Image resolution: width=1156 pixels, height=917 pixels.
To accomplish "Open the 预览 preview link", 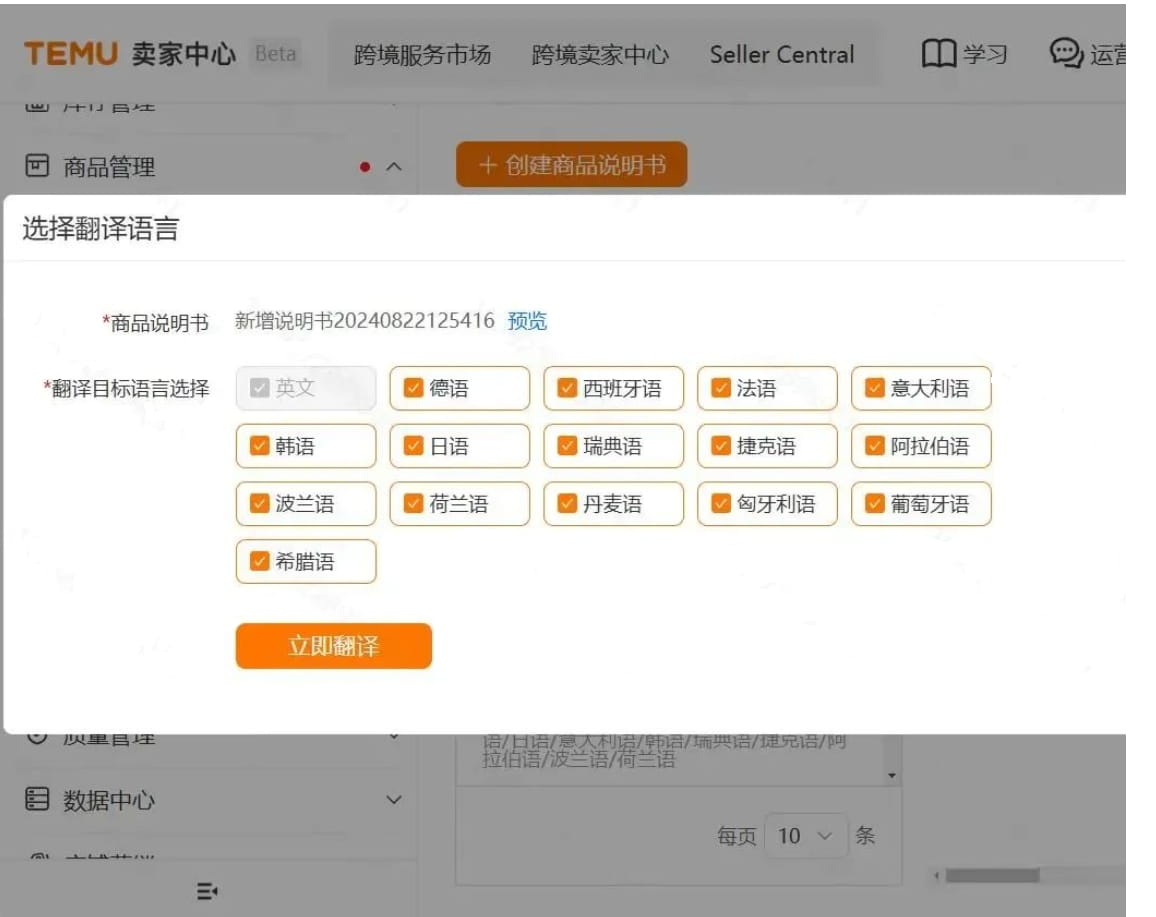I will (x=527, y=321).
